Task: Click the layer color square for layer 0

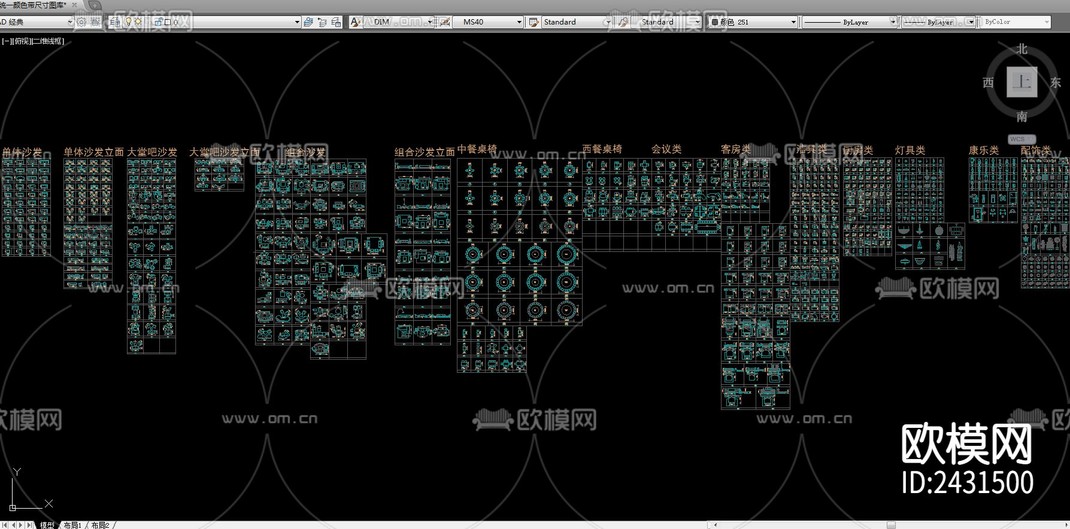Action: pos(167,22)
